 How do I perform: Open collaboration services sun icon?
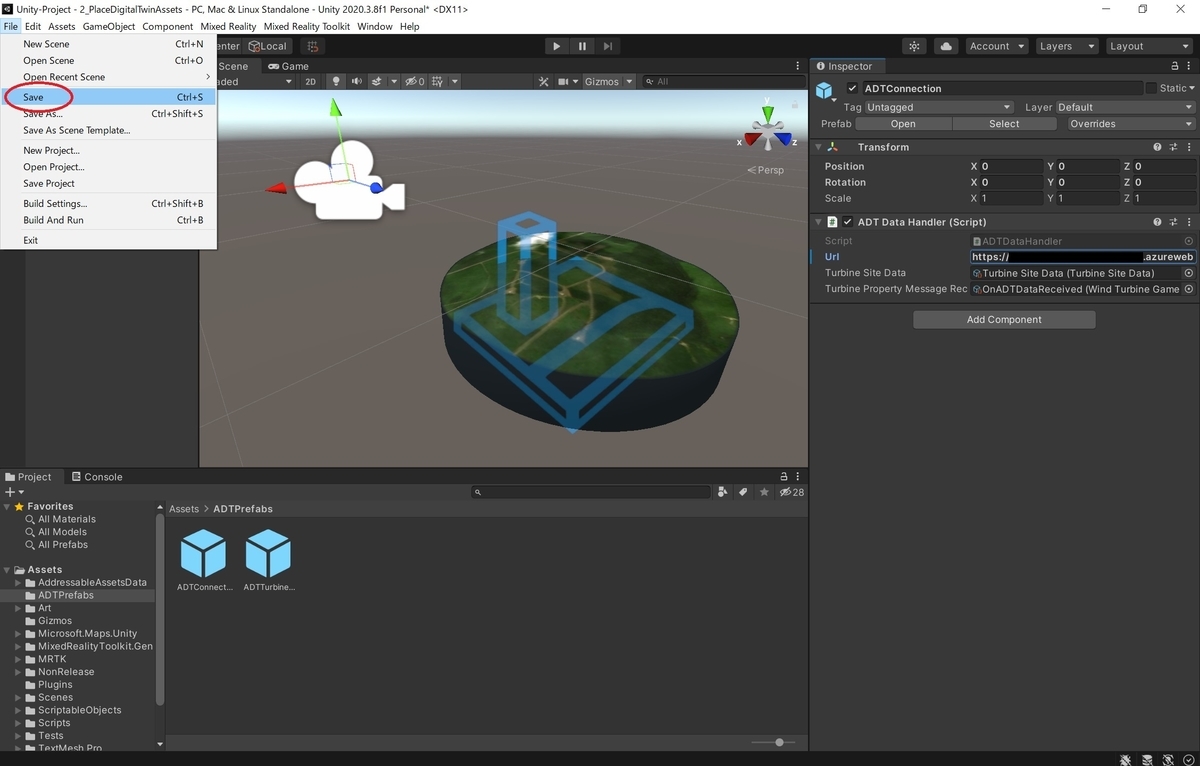pyautogui.click(x=914, y=46)
